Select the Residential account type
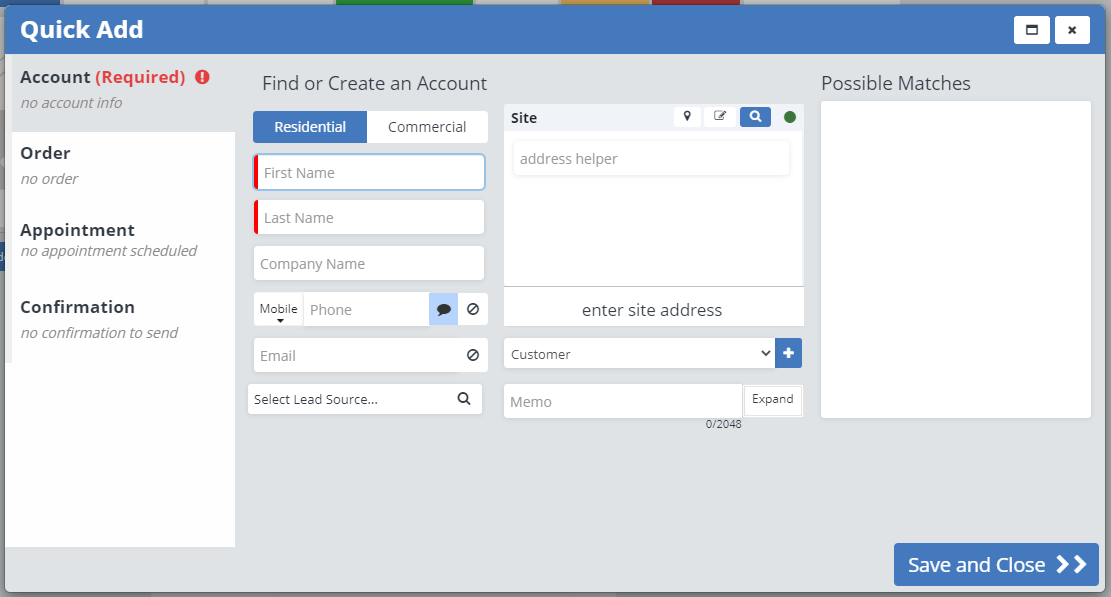This screenshot has height=597, width=1111. point(310,127)
